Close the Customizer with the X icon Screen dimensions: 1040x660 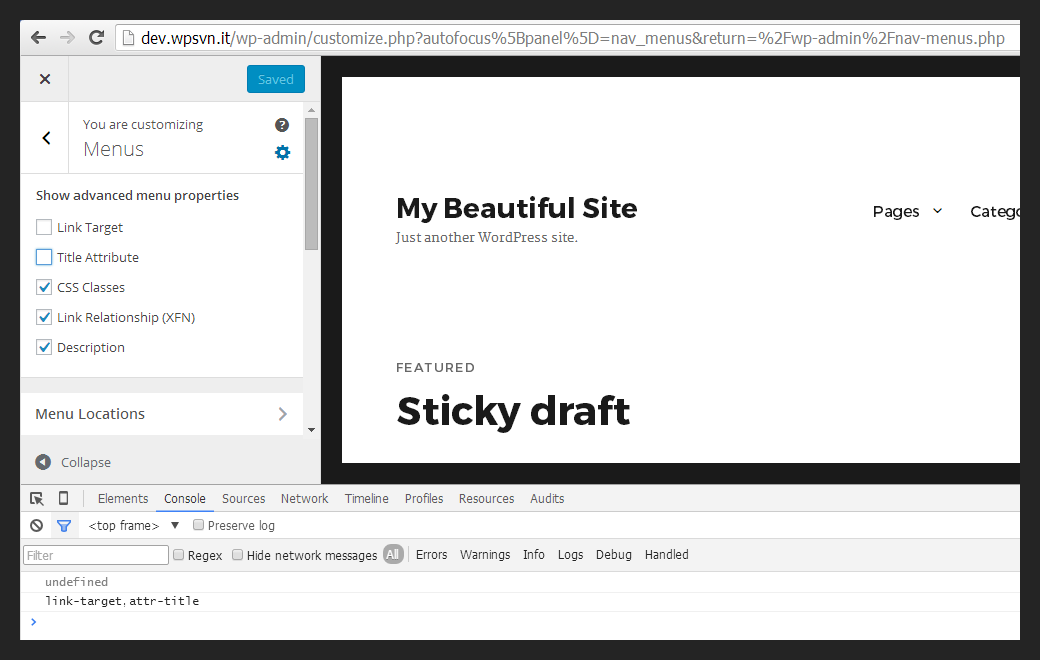tap(45, 79)
